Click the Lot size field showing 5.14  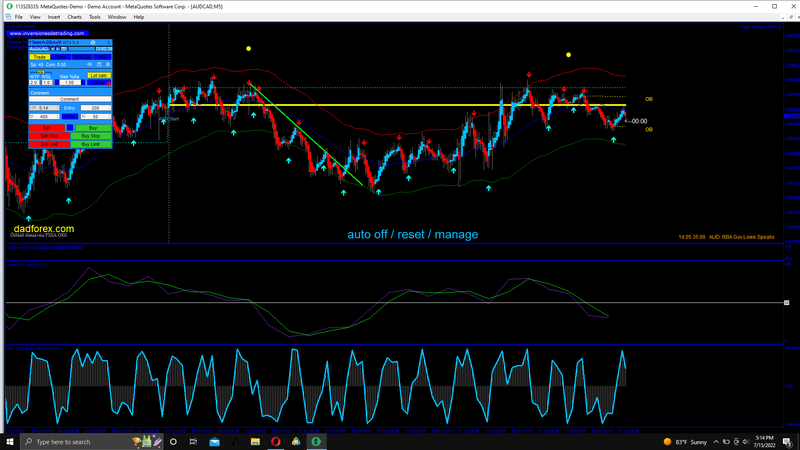(44, 108)
